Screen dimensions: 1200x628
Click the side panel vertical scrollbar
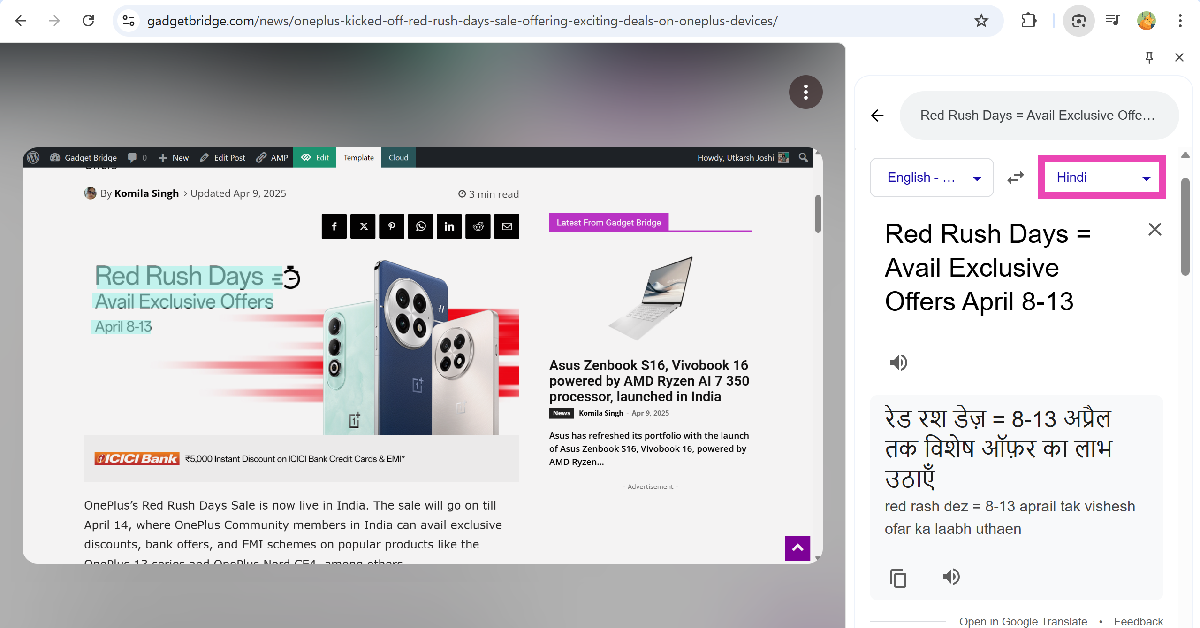1186,226
